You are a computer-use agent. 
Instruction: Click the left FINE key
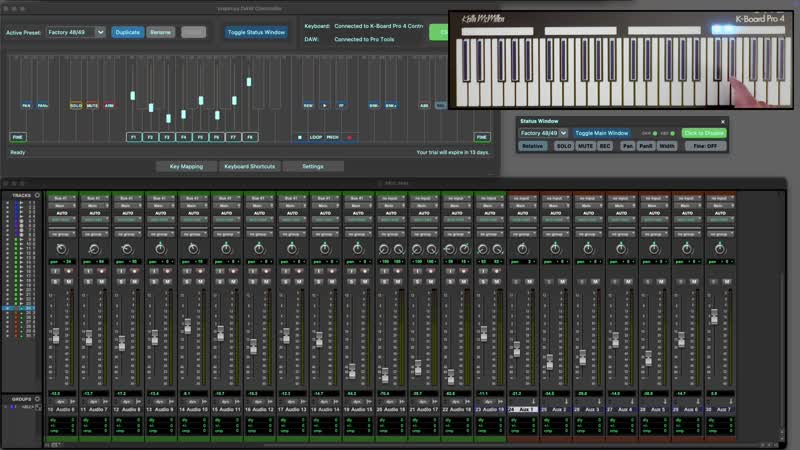pyautogui.click(x=18, y=137)
